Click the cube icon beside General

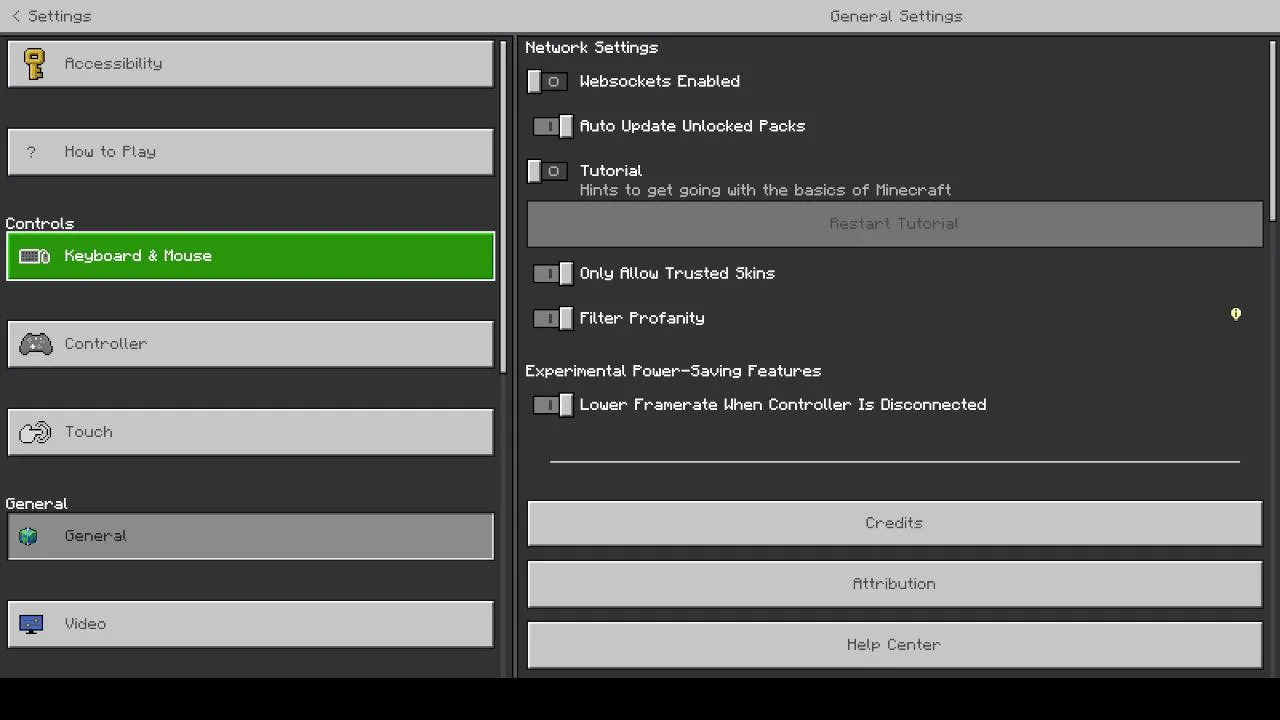point(29,536)
